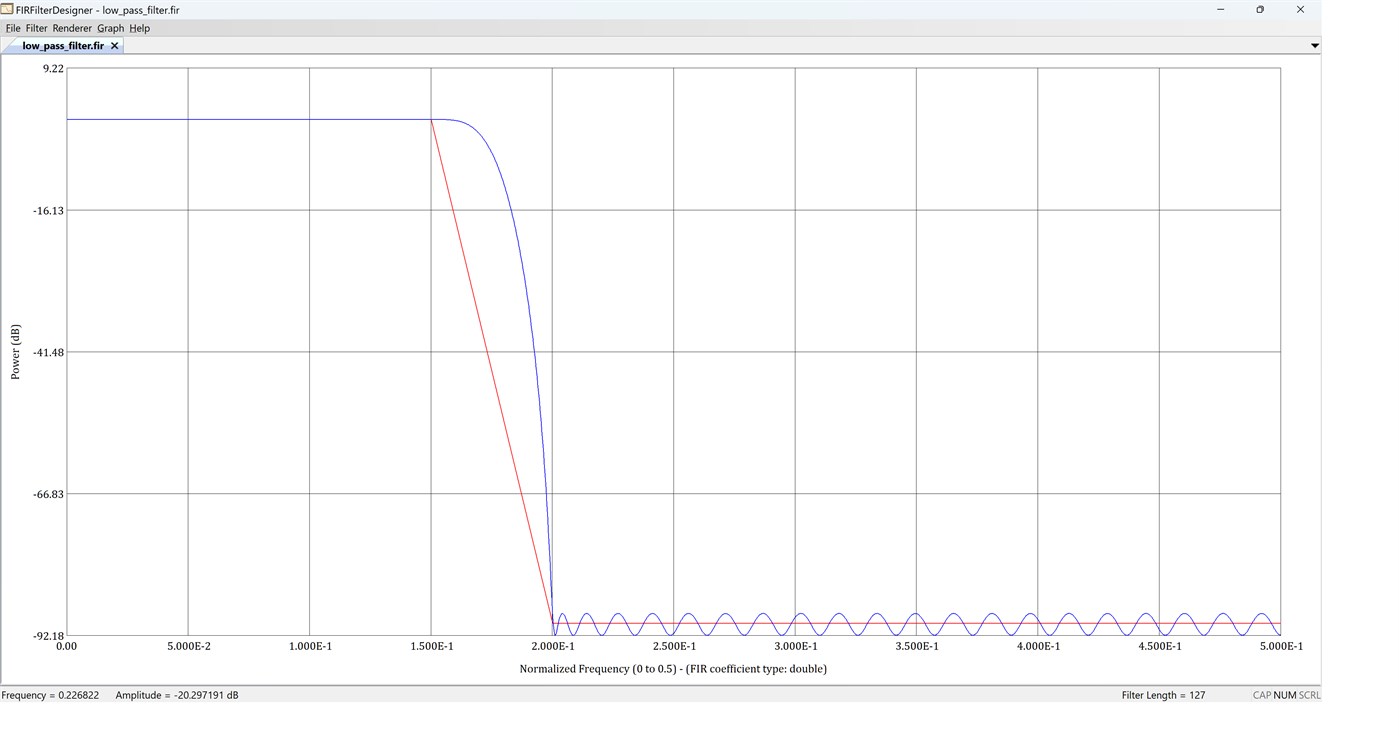Click the -16.13 y-axis value

click(47, 210)
